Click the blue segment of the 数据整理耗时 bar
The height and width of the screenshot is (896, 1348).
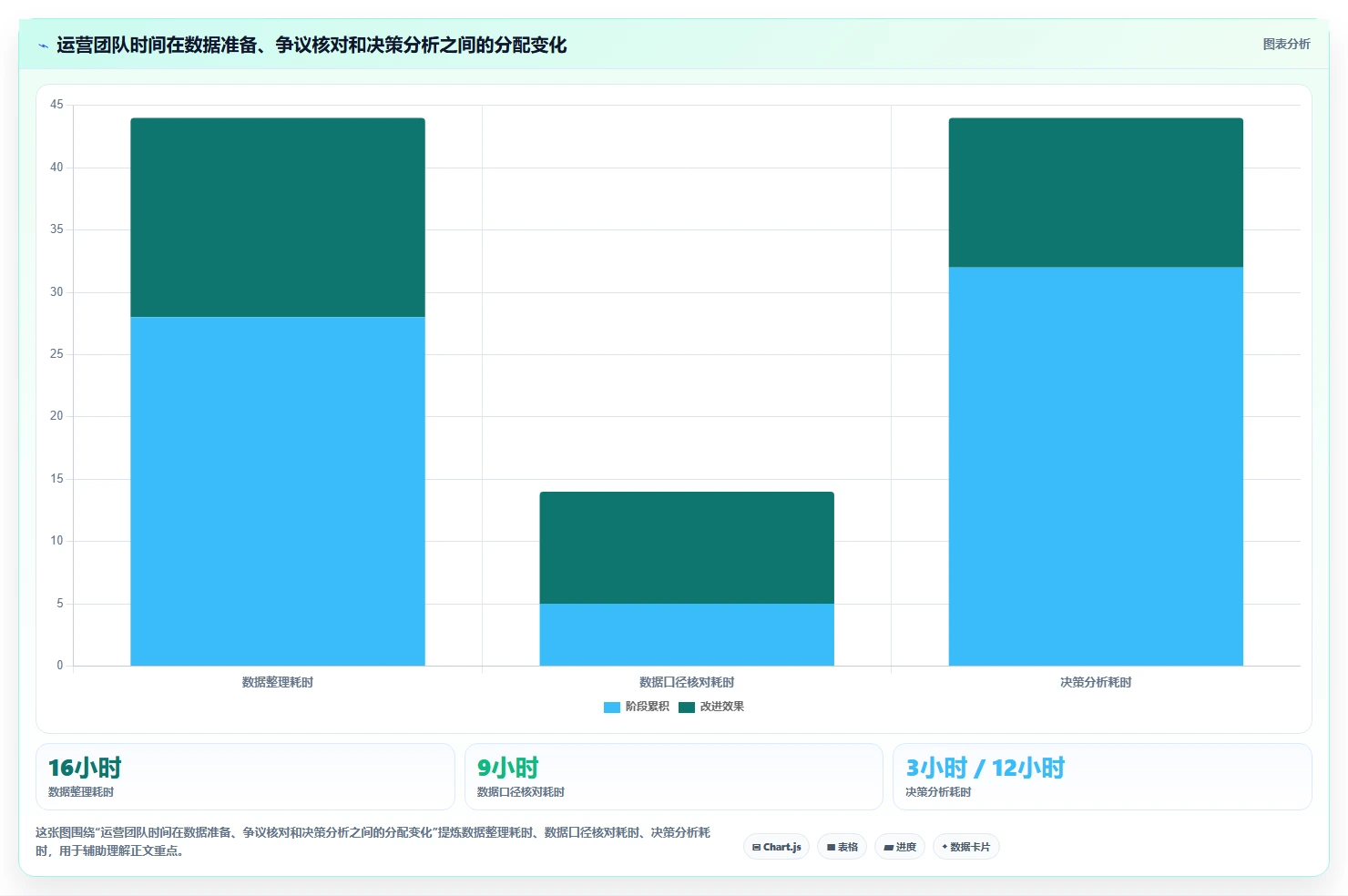[278, 491]
